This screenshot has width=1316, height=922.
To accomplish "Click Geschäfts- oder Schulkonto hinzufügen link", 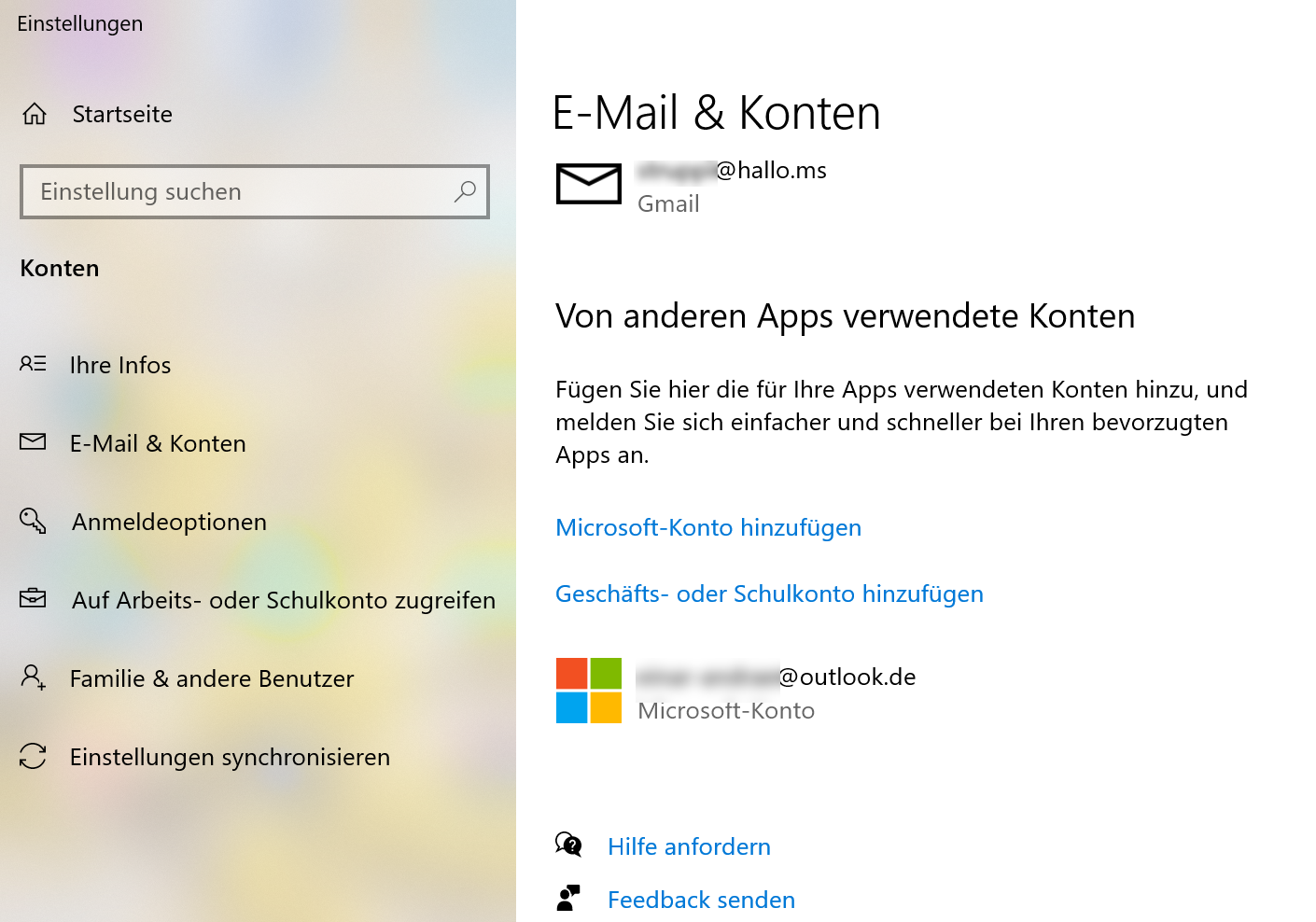I will [x=769, y=594].
